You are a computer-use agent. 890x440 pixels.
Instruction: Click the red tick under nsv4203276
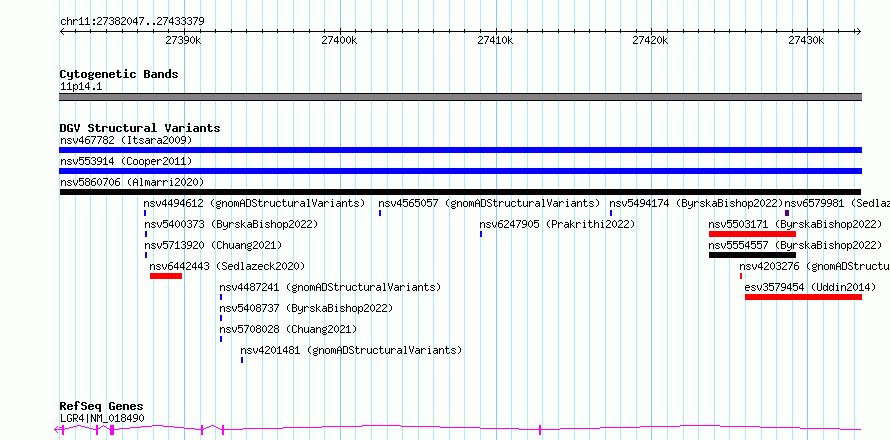pos(741,276)
